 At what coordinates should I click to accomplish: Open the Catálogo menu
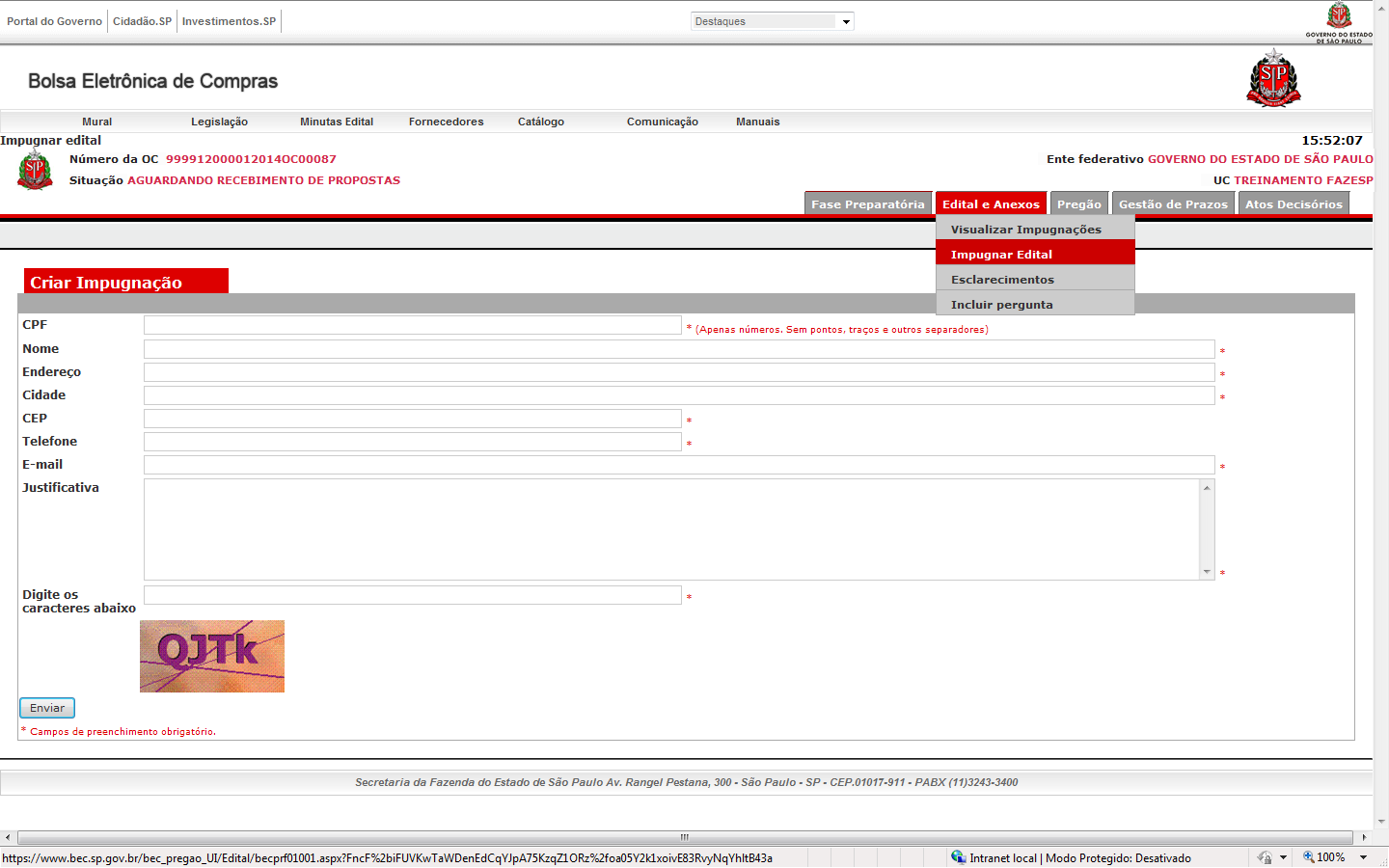pos(541,122)
